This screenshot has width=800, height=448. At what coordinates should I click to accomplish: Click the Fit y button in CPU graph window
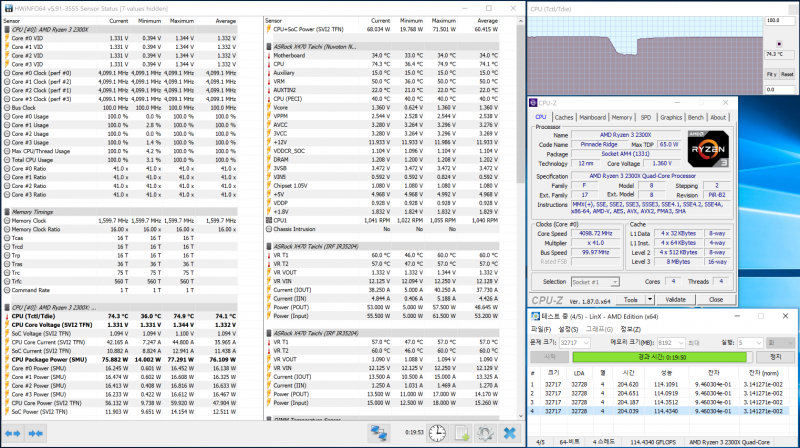[x=771, y=74]
